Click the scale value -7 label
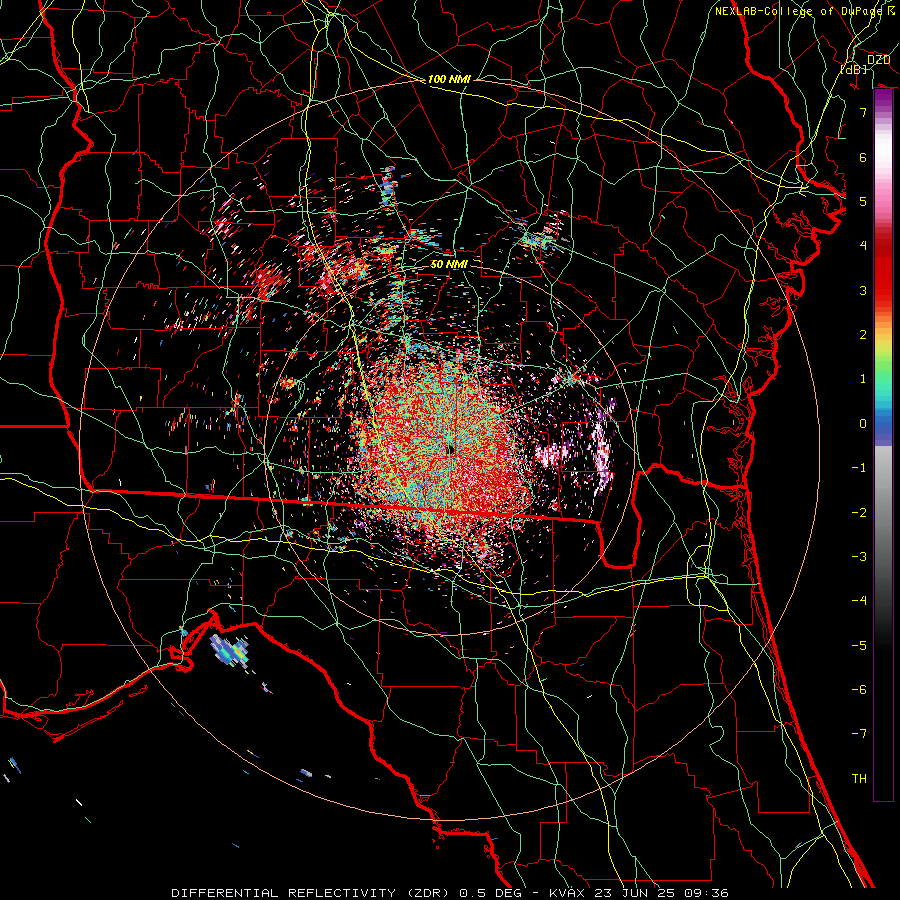The image size is (900, 900). (859, 734)
